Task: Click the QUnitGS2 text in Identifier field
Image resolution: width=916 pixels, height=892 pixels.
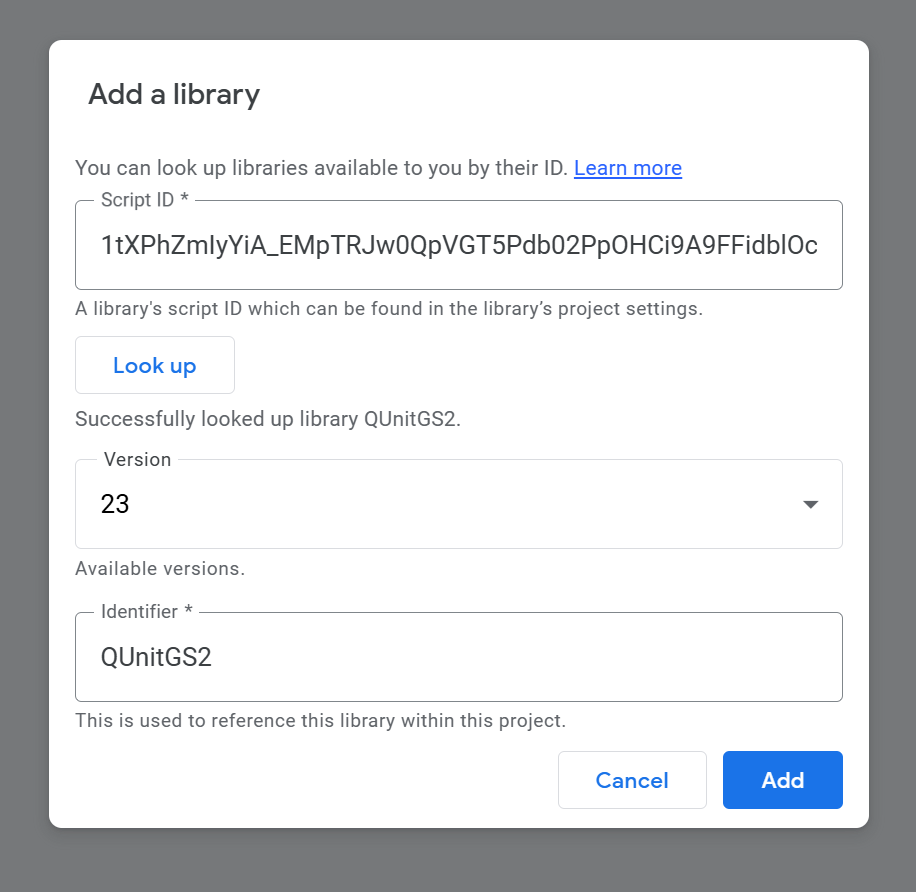Action: coord(156,657)
